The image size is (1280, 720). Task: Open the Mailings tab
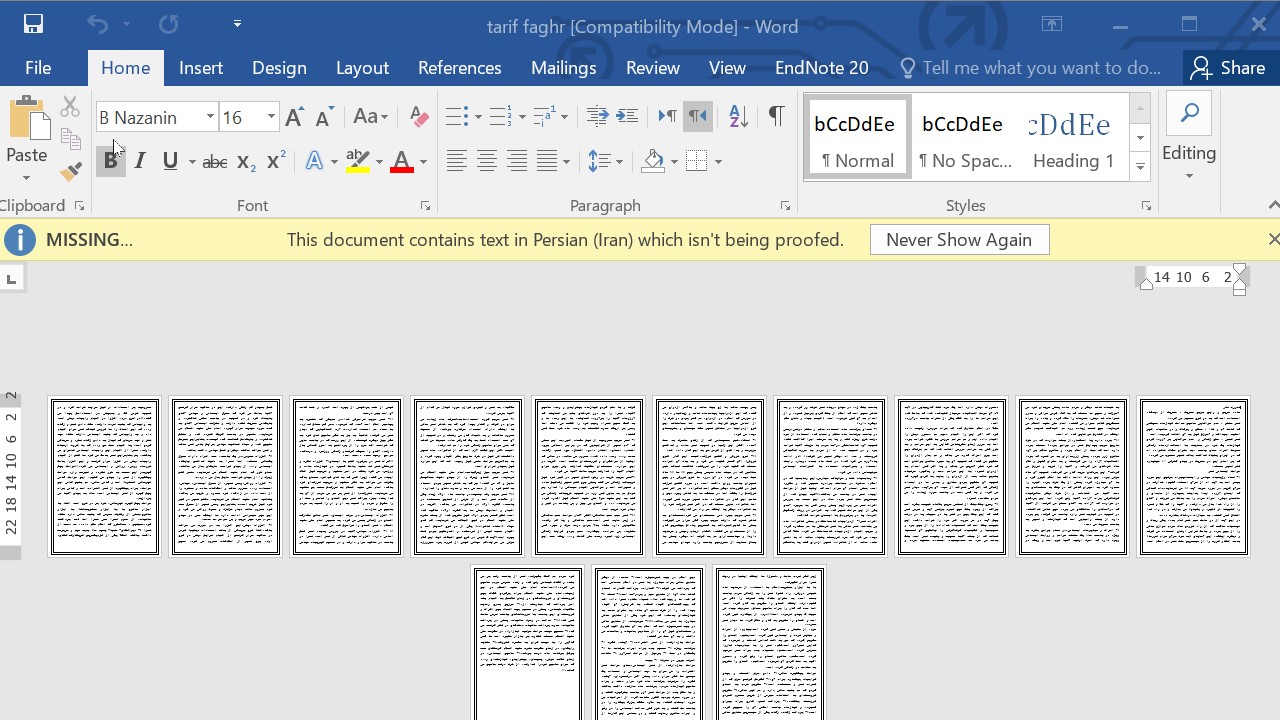click(x=564, y=68)
